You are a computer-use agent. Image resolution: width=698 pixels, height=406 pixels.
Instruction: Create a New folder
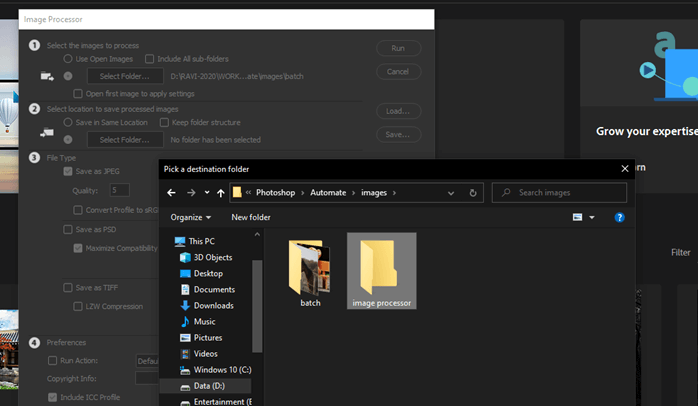coord(251,217)
